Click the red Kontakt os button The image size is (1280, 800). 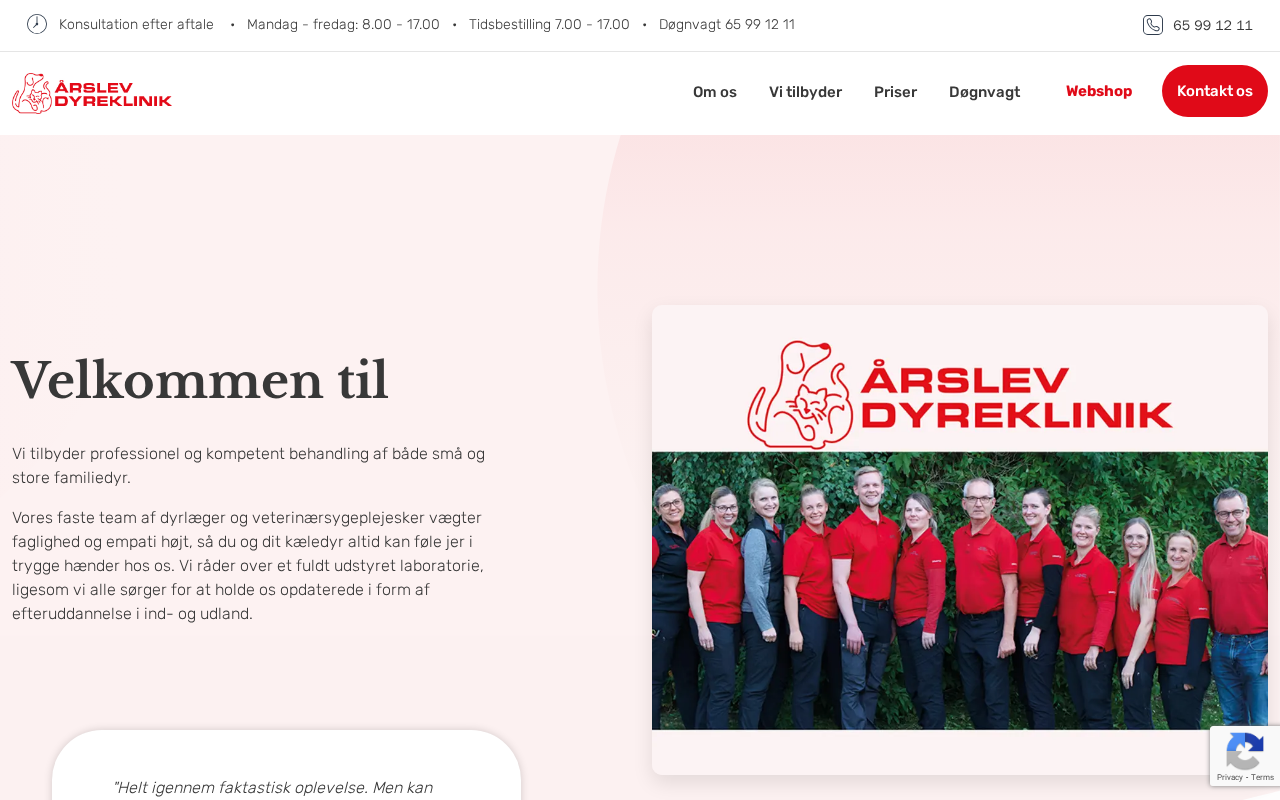click(x=1215, y=91)
